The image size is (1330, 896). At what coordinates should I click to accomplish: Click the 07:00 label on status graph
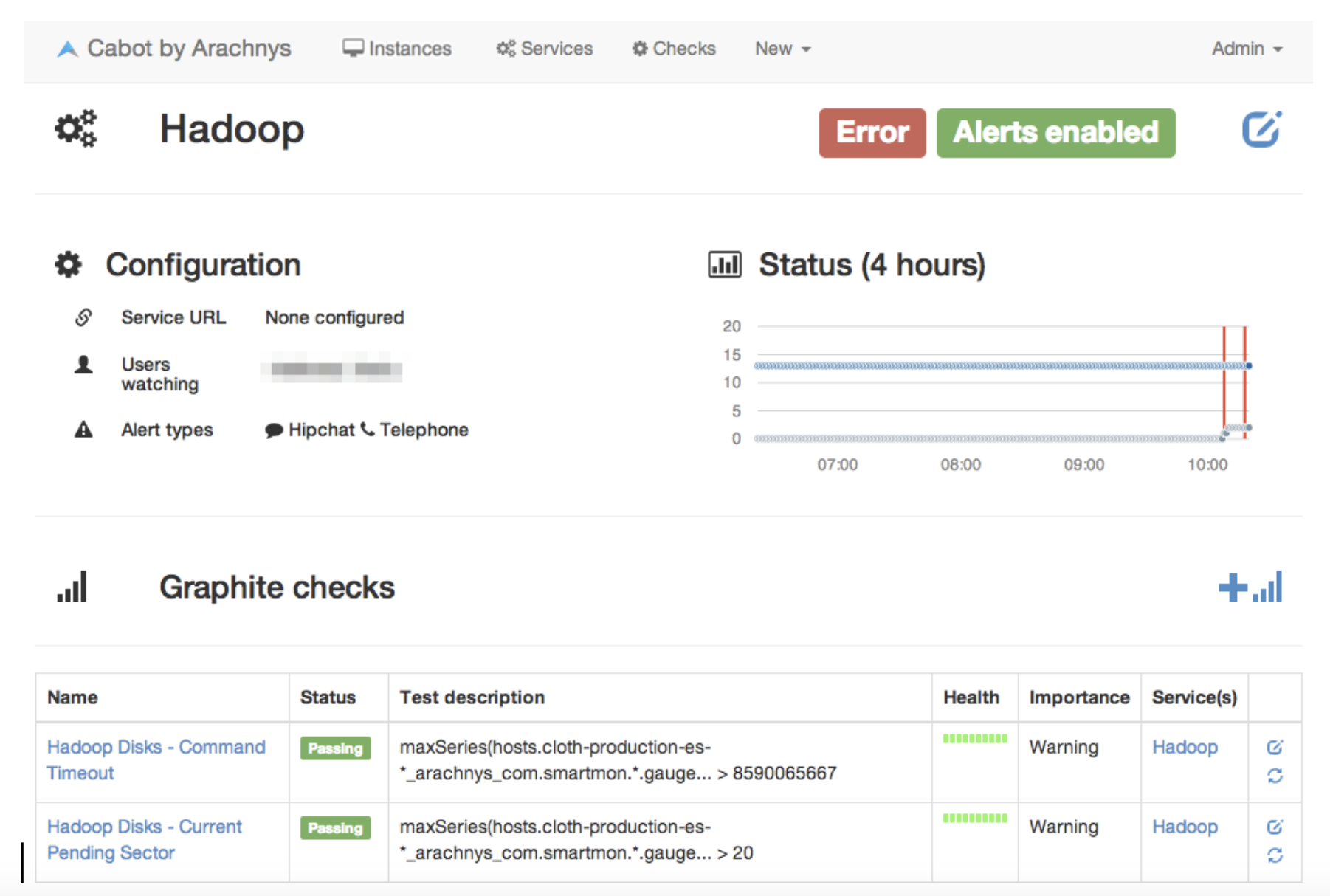click(x=837, y=465)
